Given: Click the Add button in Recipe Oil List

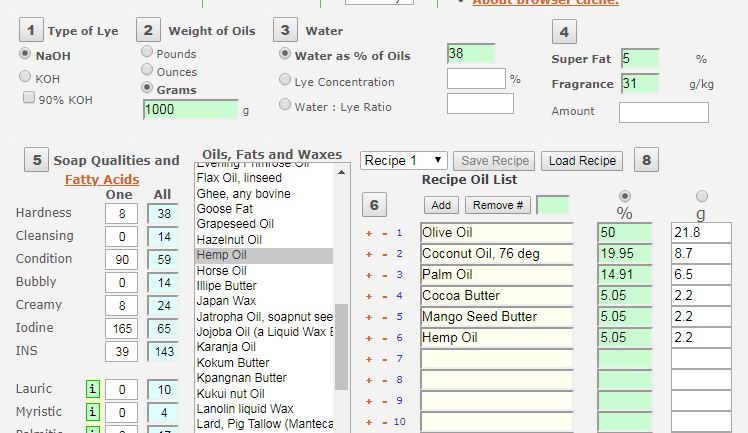Looking at the screenshot, I should pos(440,205).
